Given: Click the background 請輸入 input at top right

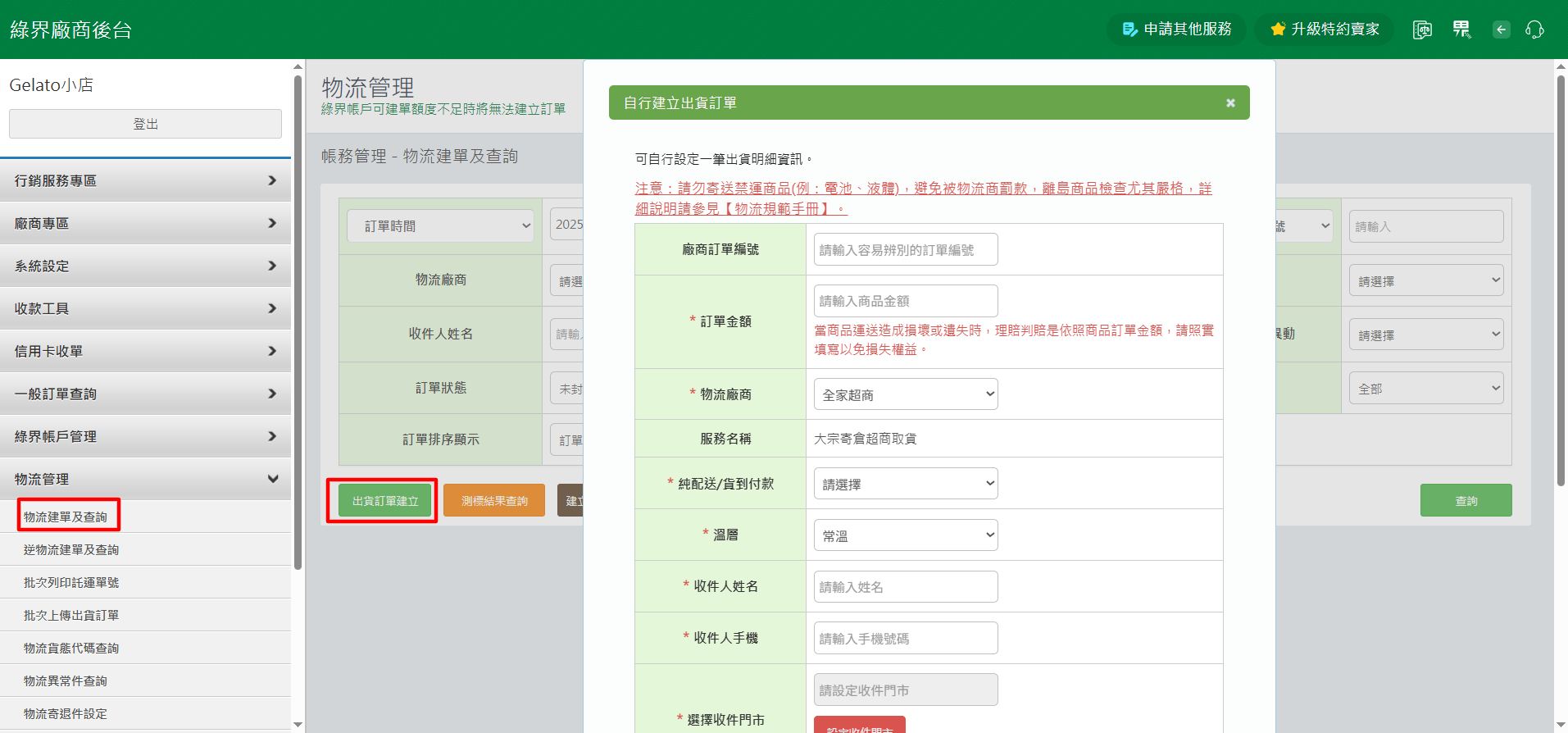Looking at the screenshot, I should click(1426, 226).
